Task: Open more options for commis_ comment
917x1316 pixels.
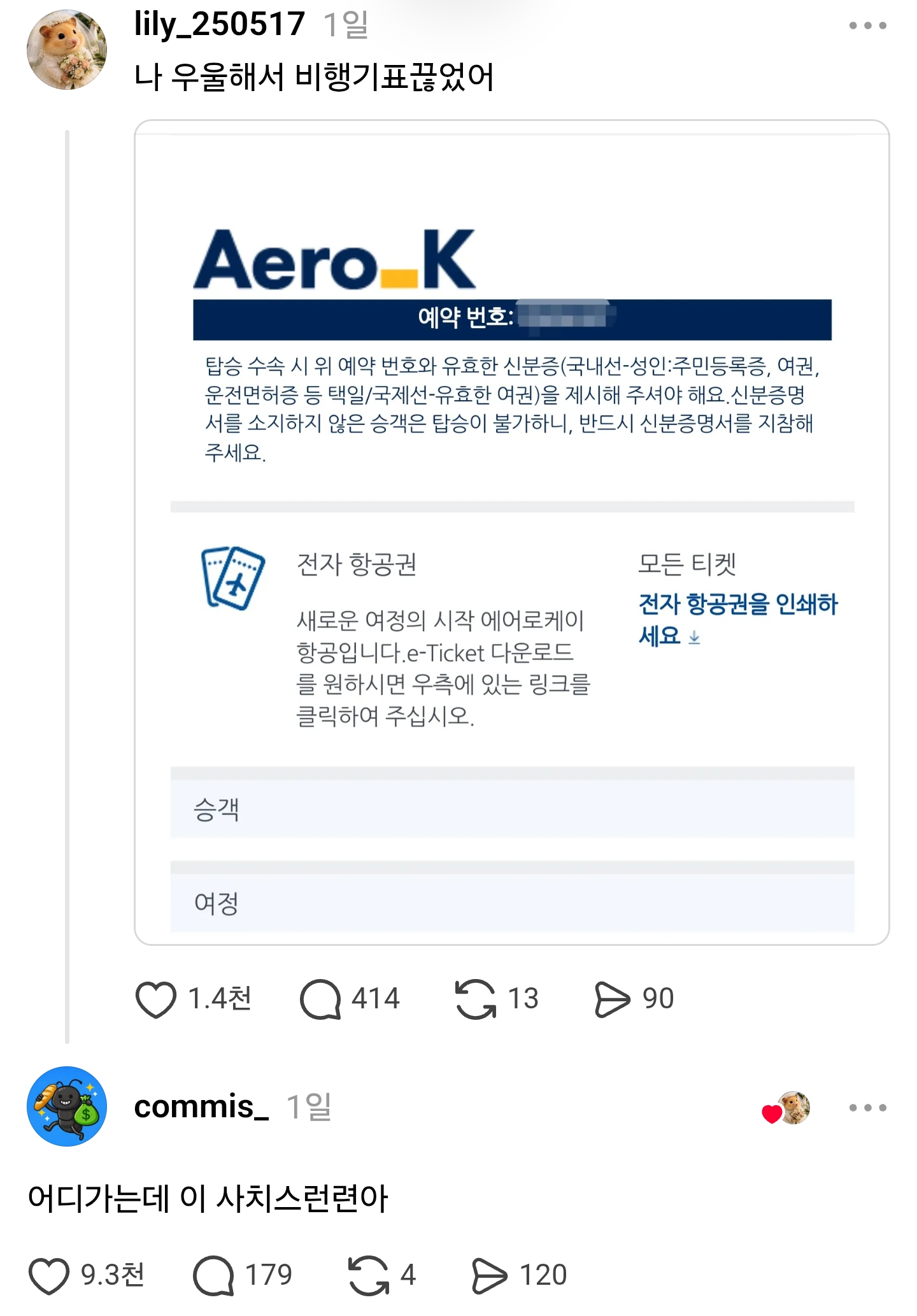Action: [x=867, y=1108]
